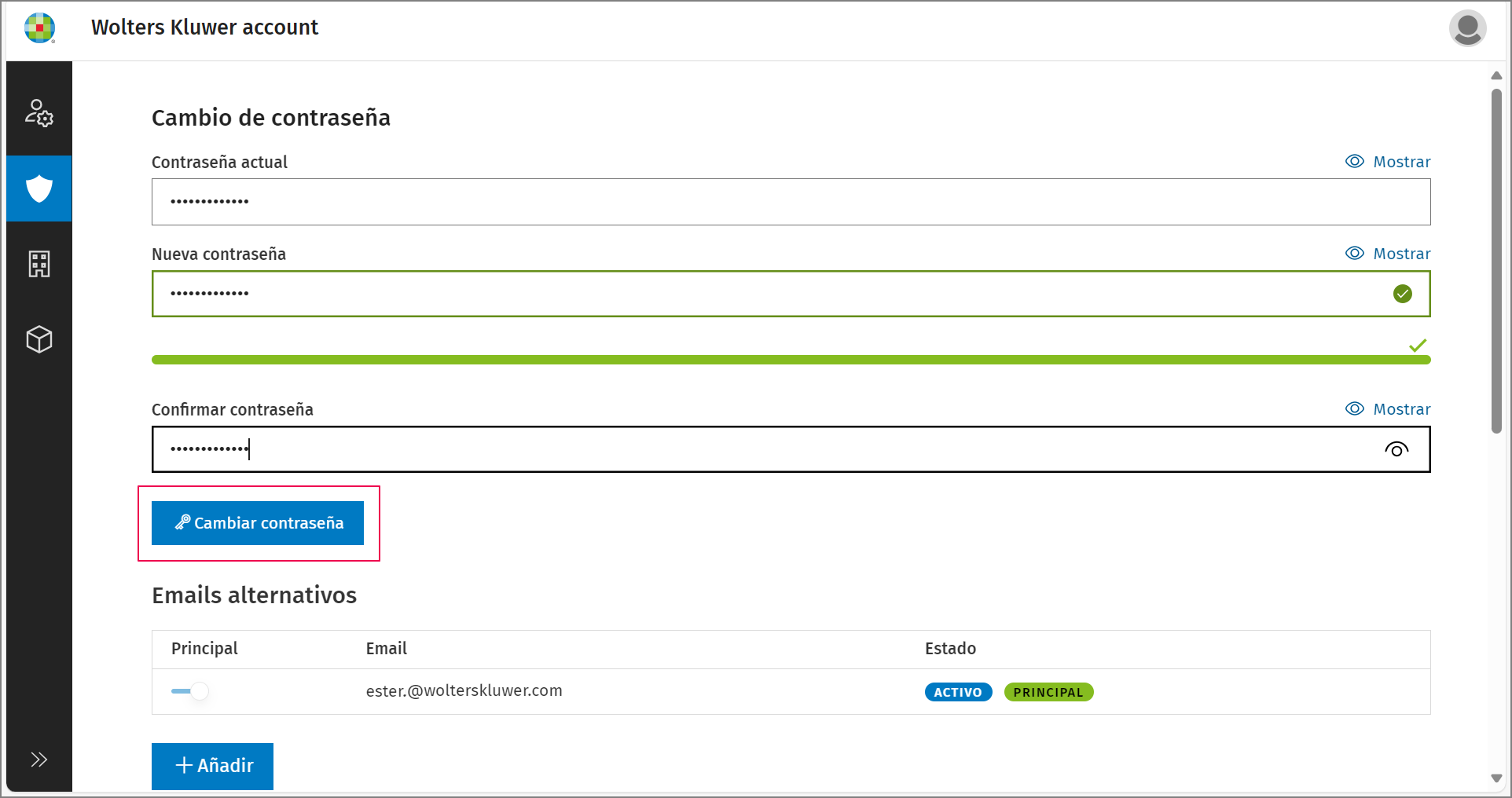Show the current password via Mostrar
The image size is (1512, 798).
pyautogui.click(x=1388, y=162)
